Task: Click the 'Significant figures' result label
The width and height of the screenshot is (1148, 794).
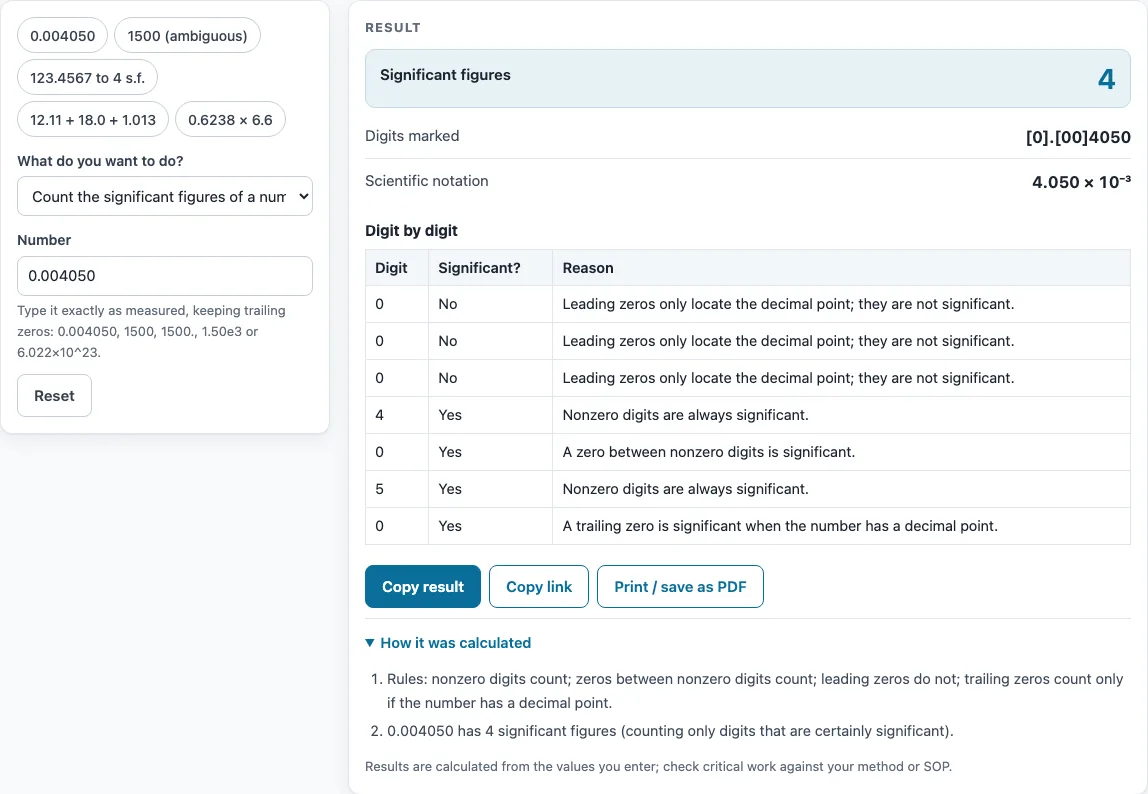Action: tap(445, 75)
